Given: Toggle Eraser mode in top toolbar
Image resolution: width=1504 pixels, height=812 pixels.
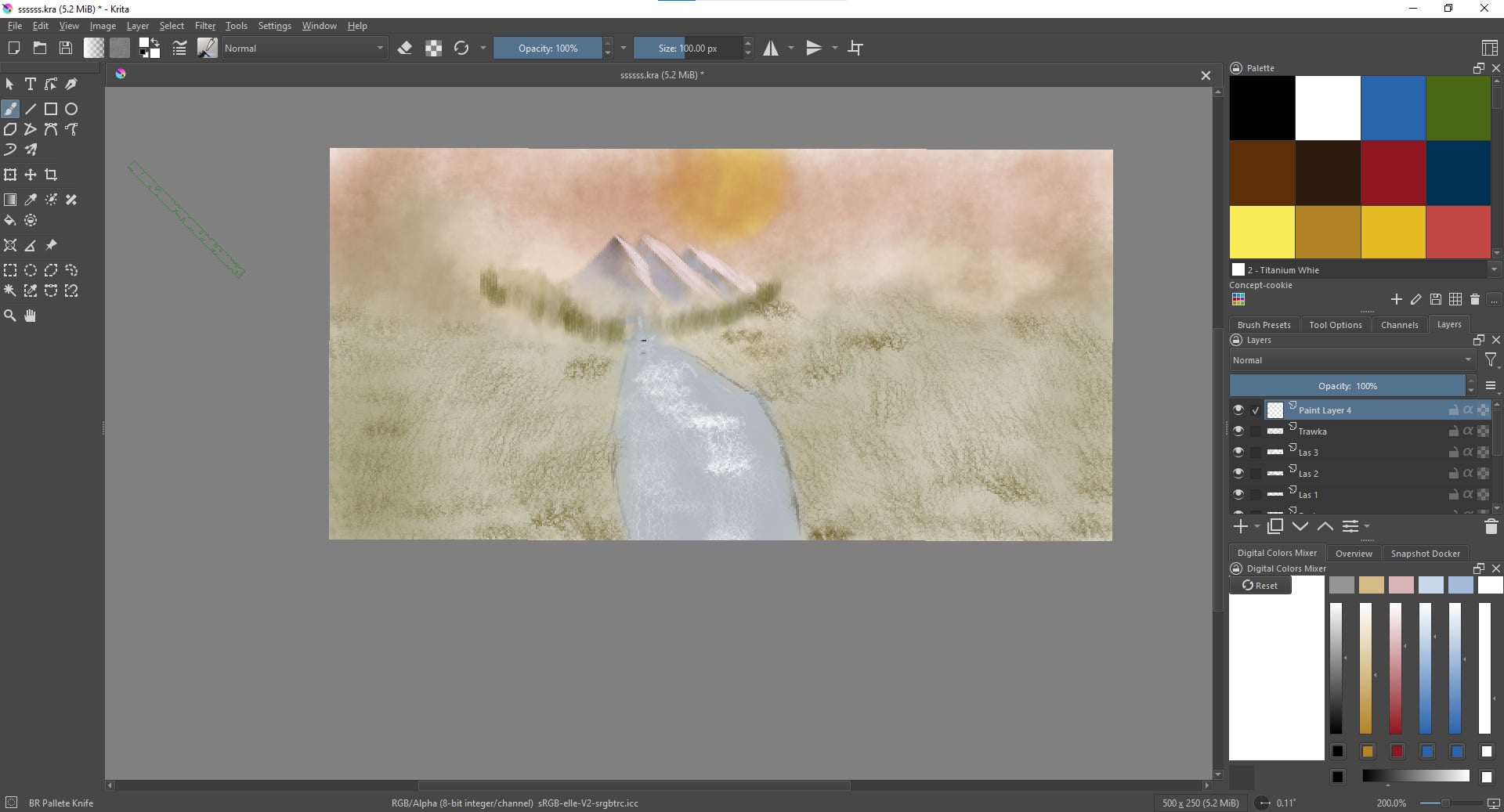Looking at the screenshot, I should pyautogui.click(x=405, y=49).
